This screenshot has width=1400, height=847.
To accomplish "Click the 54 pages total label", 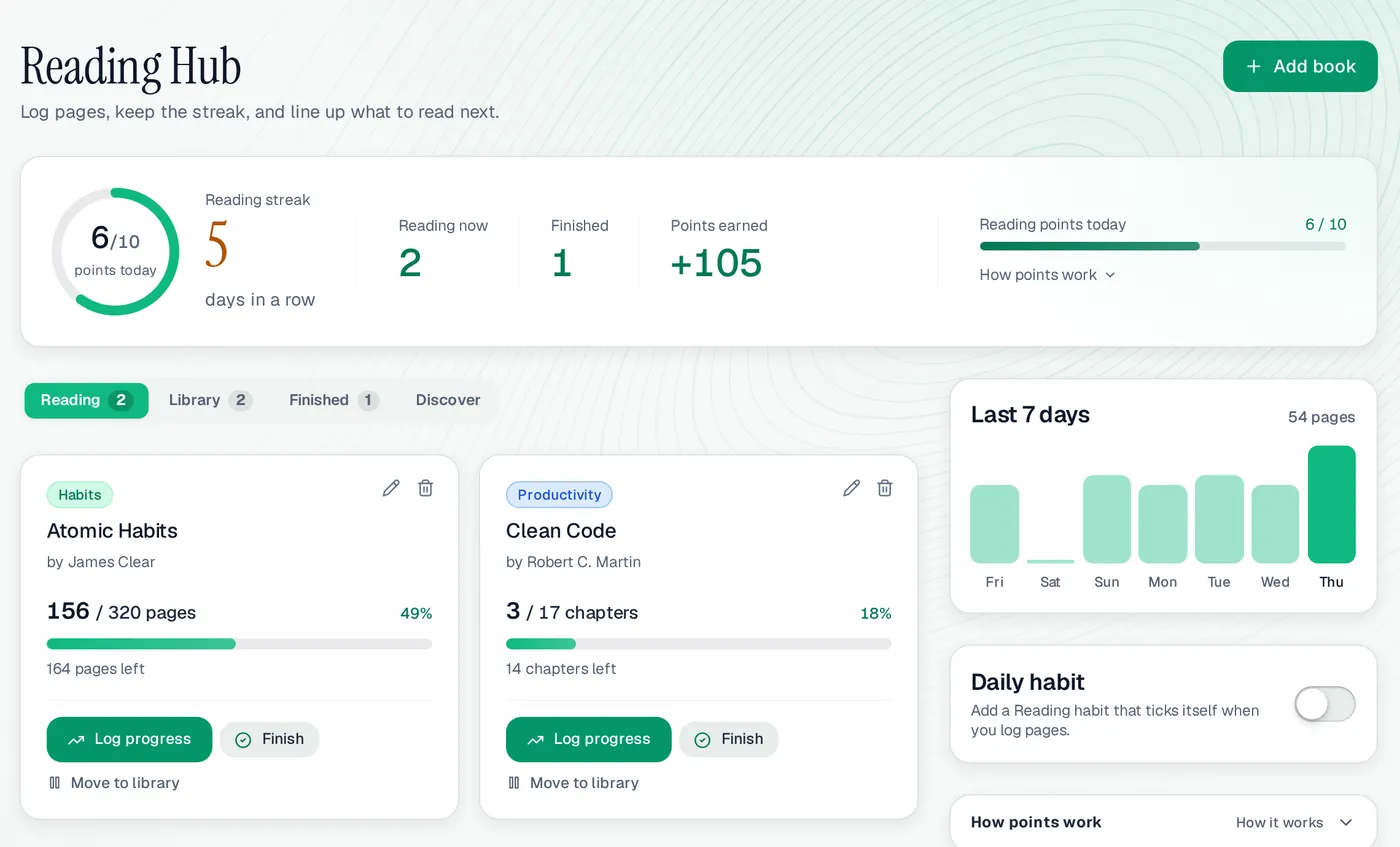I will 1321,417.
